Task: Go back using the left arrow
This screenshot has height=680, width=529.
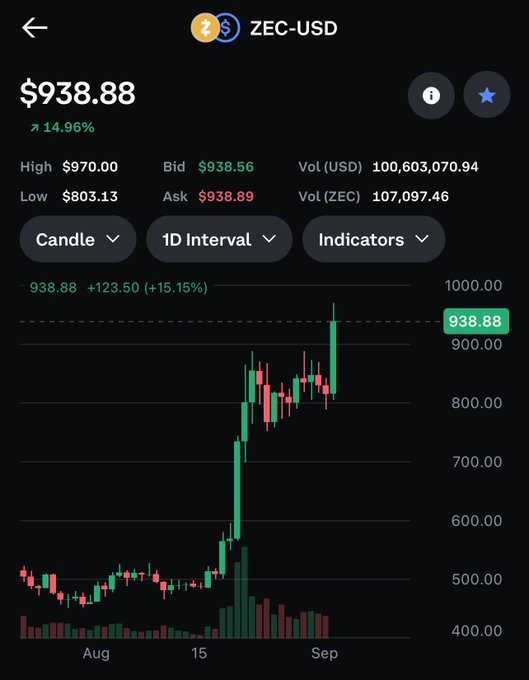Action: tap(34, 28)
